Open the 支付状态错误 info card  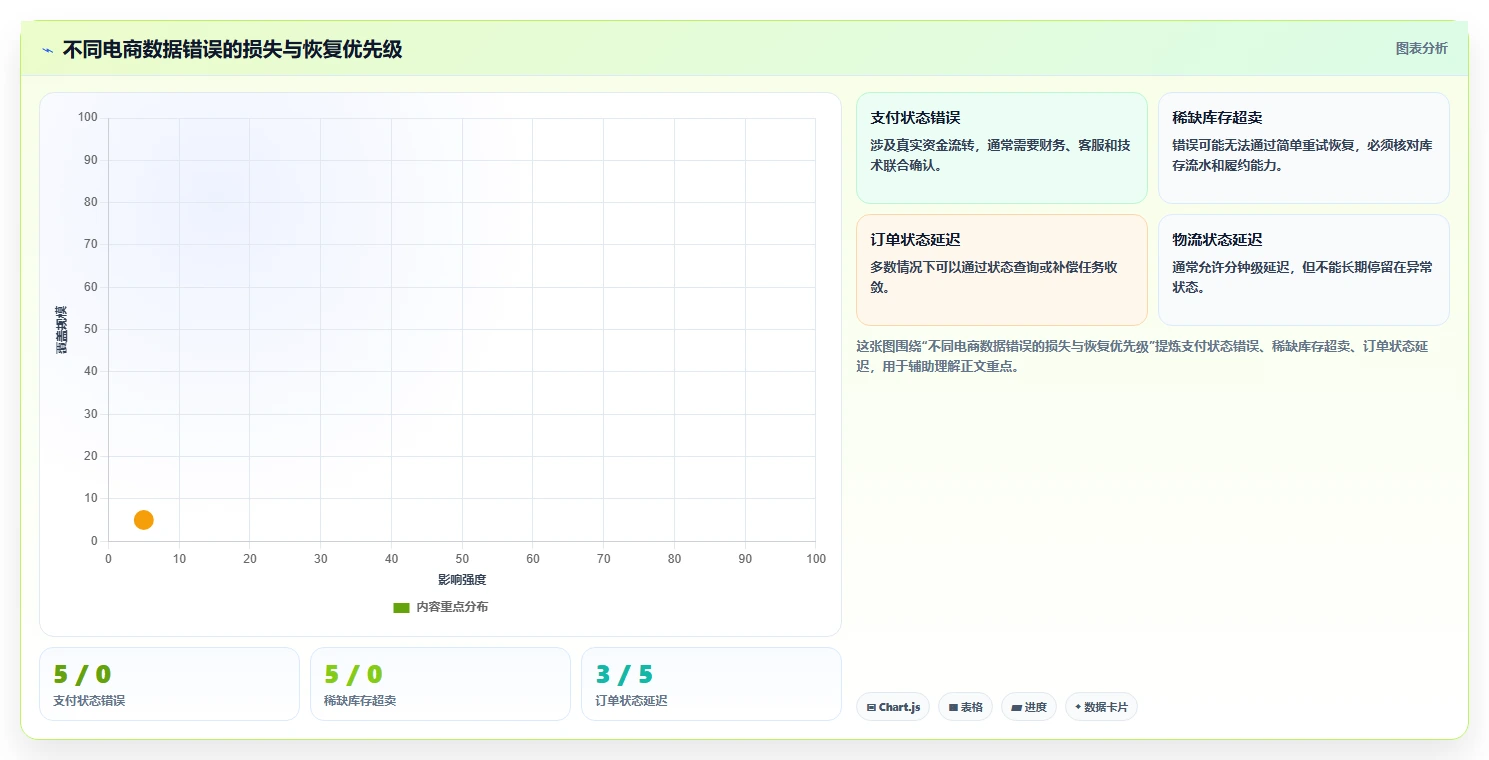1001,148
